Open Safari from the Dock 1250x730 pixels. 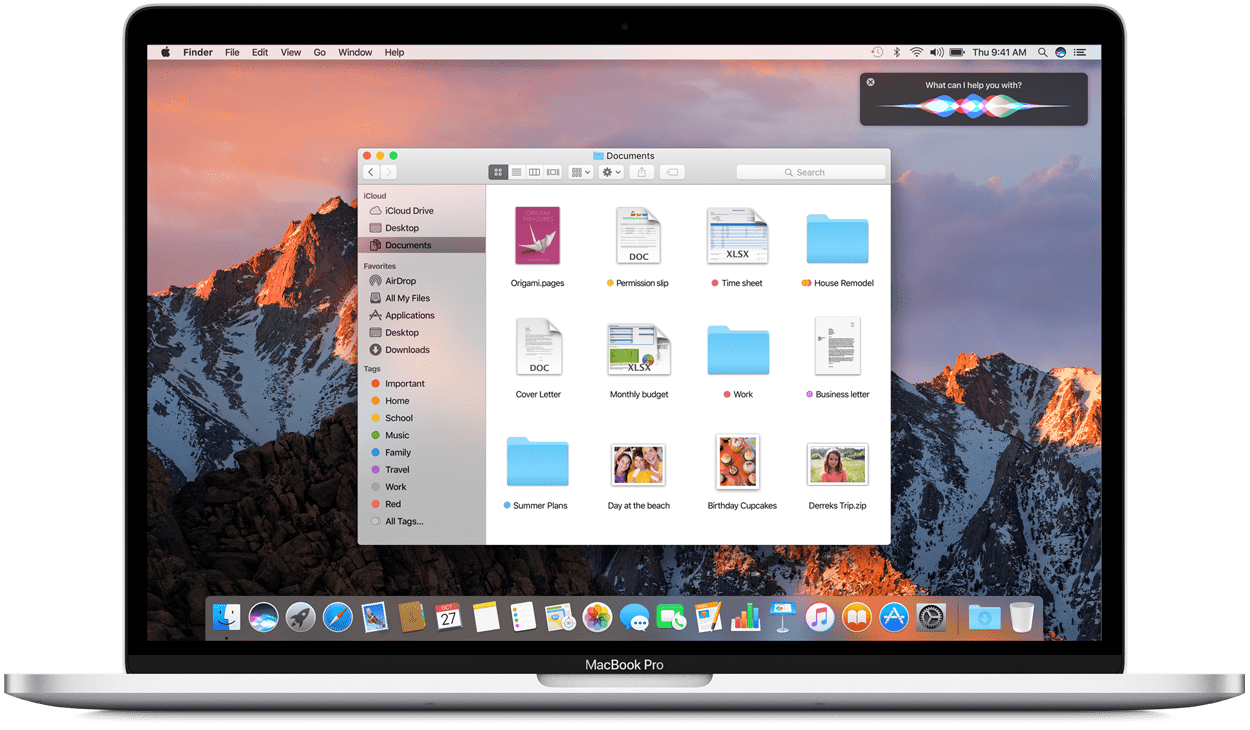[338, 617]
